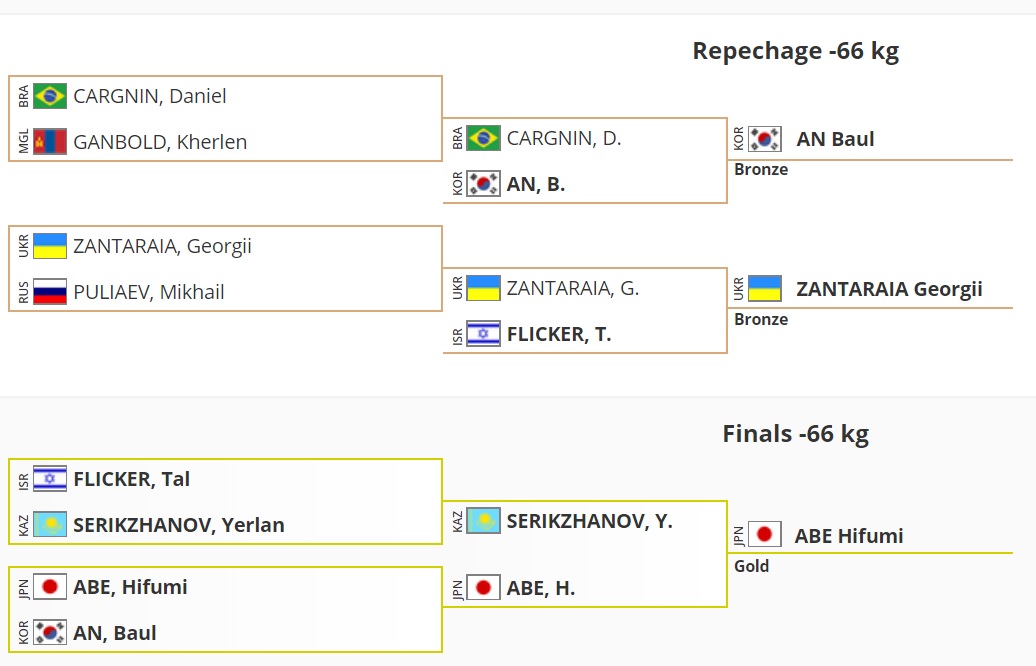The image size is (1036, 666).
Task: Click Kazakhstan flag beside SERIKZHANOV, Y.
Action: click(484, 520)
